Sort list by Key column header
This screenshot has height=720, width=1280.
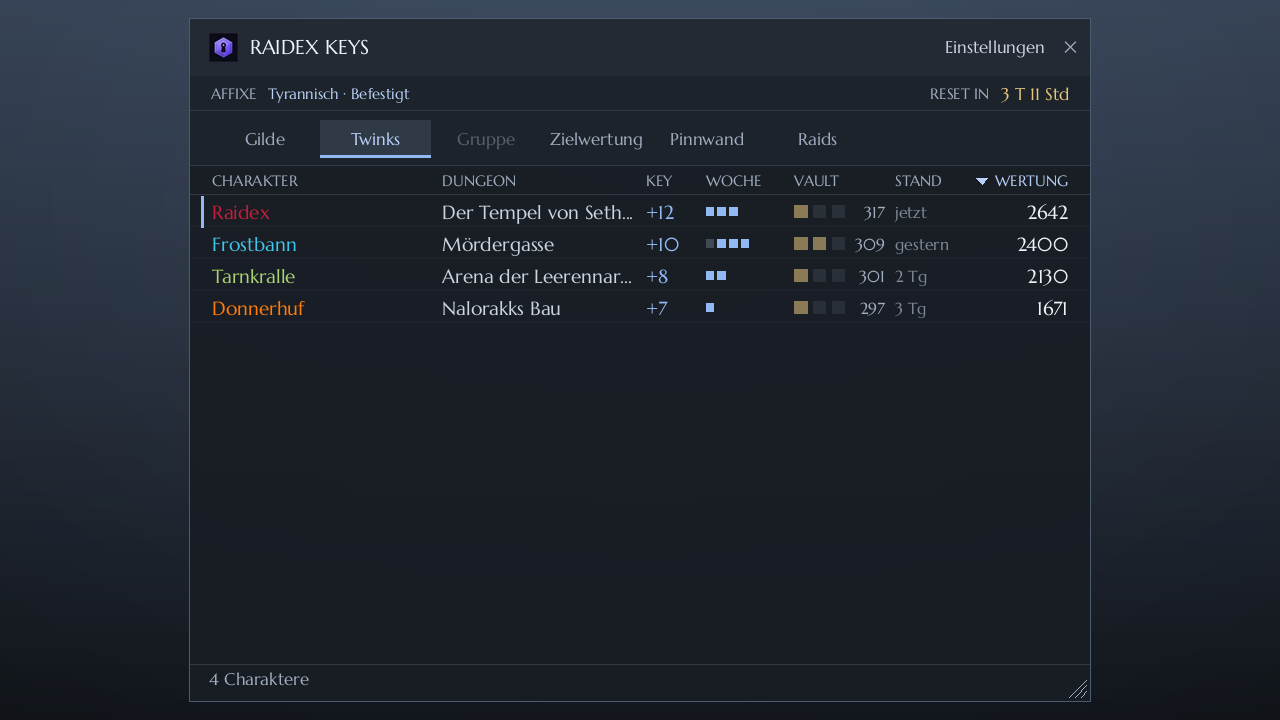click(x=659, y=181)
